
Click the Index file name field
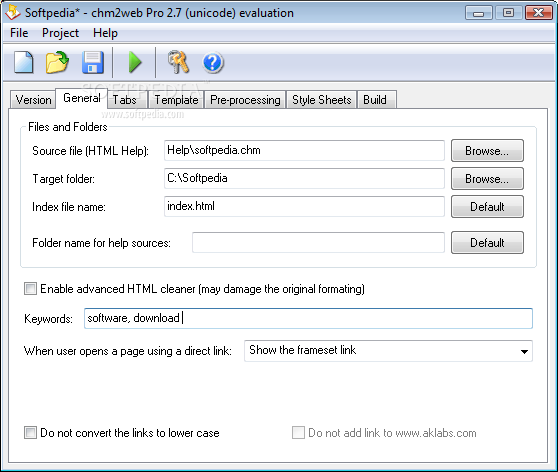[304, 206]
